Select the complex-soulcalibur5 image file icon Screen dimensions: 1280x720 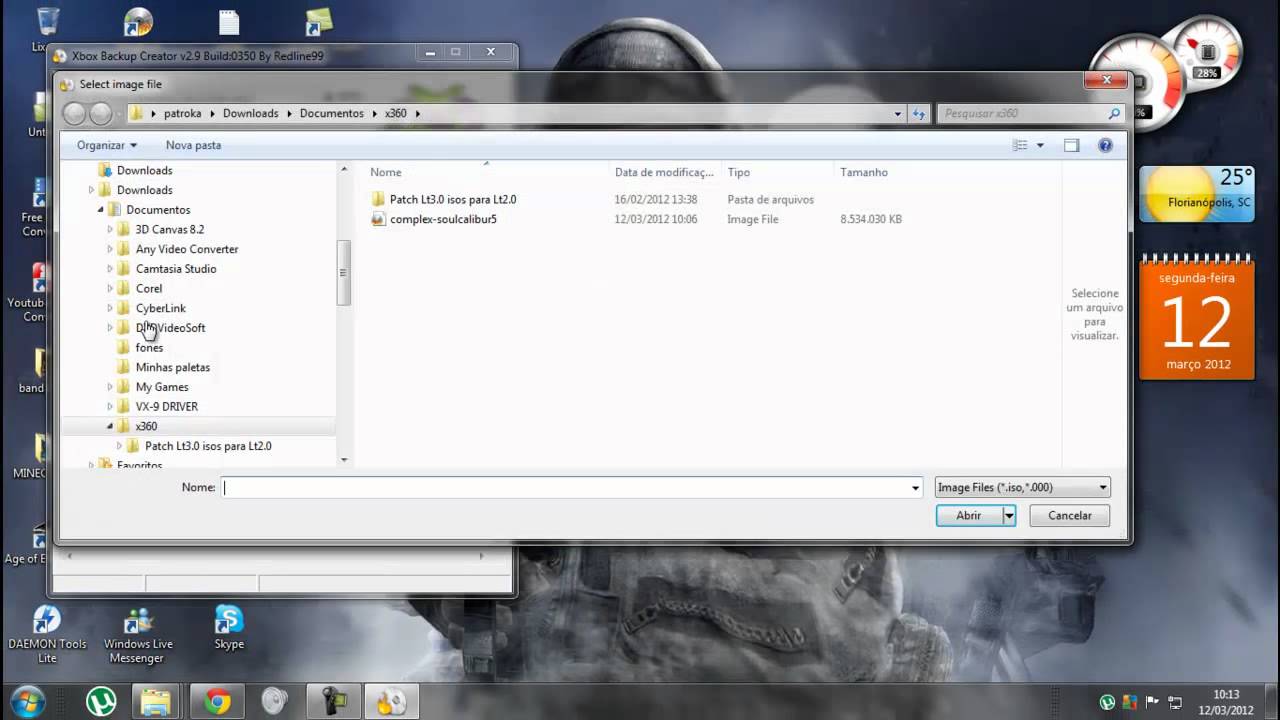pos(378,219)
